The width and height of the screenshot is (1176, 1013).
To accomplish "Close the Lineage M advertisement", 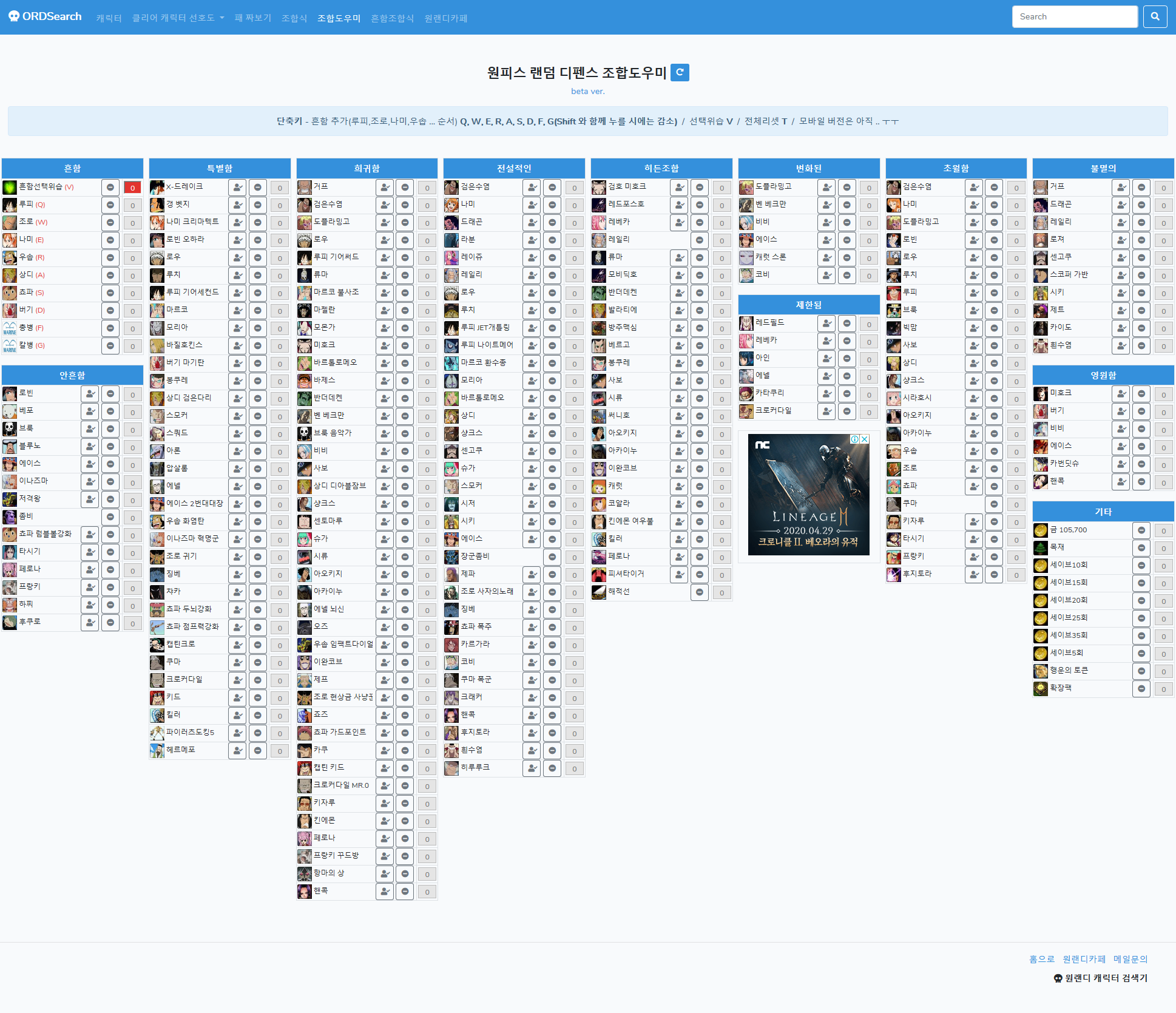I will (865, 439).
